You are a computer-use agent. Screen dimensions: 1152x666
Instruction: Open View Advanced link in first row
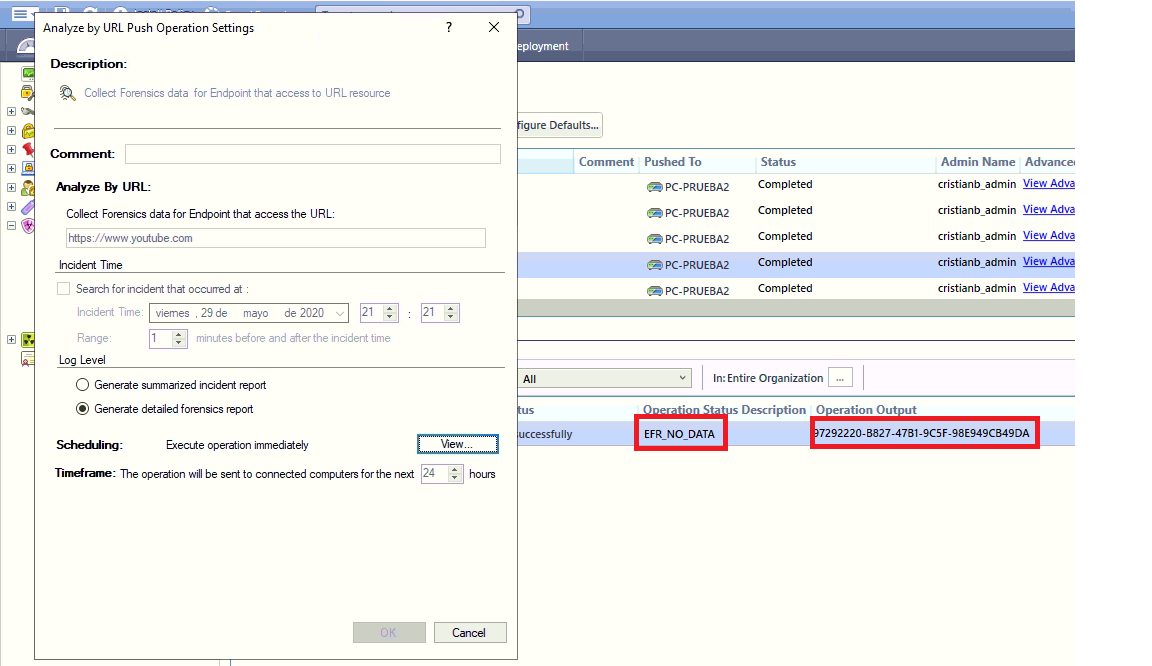[1048, 184]
